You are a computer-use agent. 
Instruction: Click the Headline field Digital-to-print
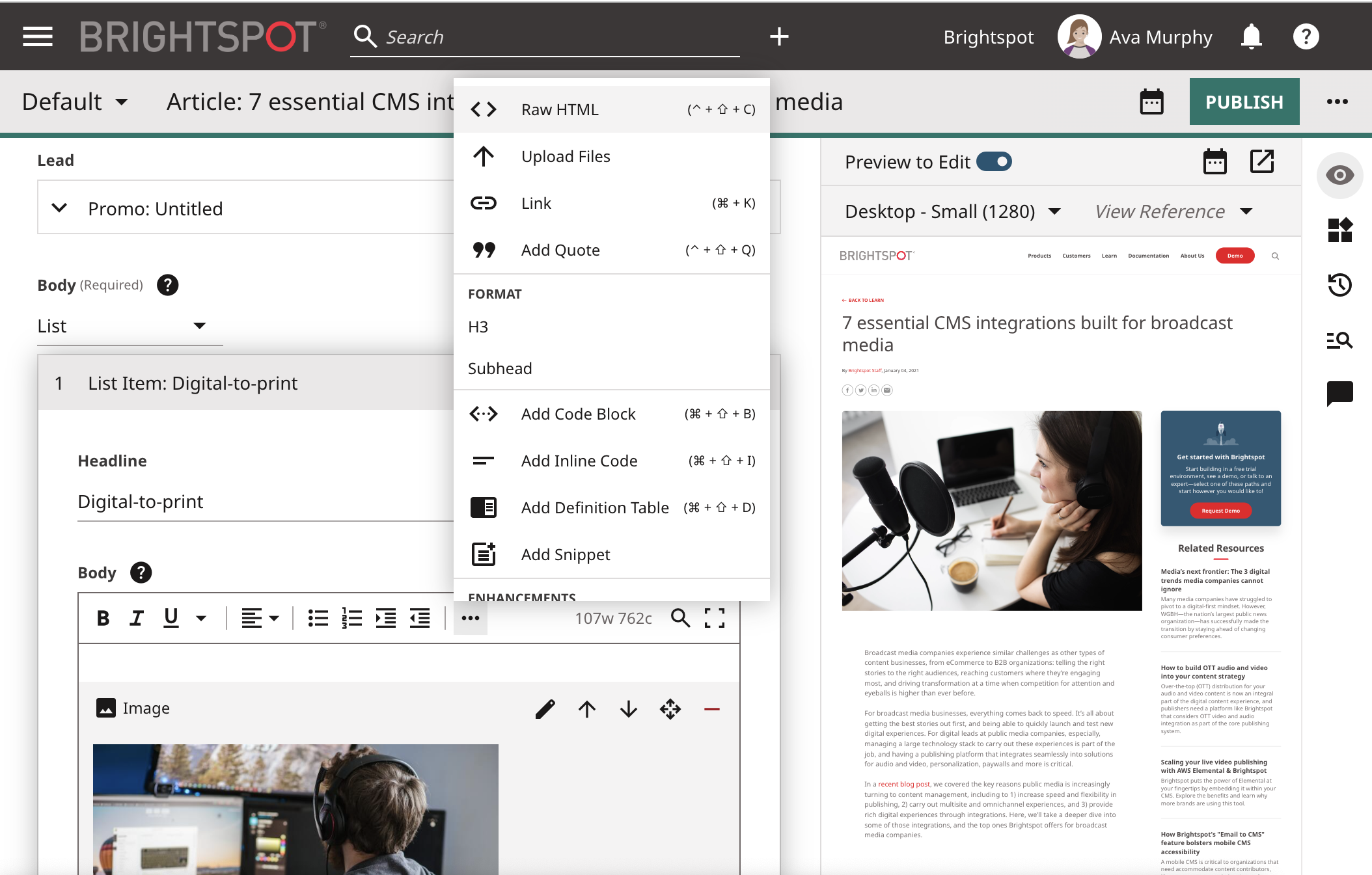[266, 502]
